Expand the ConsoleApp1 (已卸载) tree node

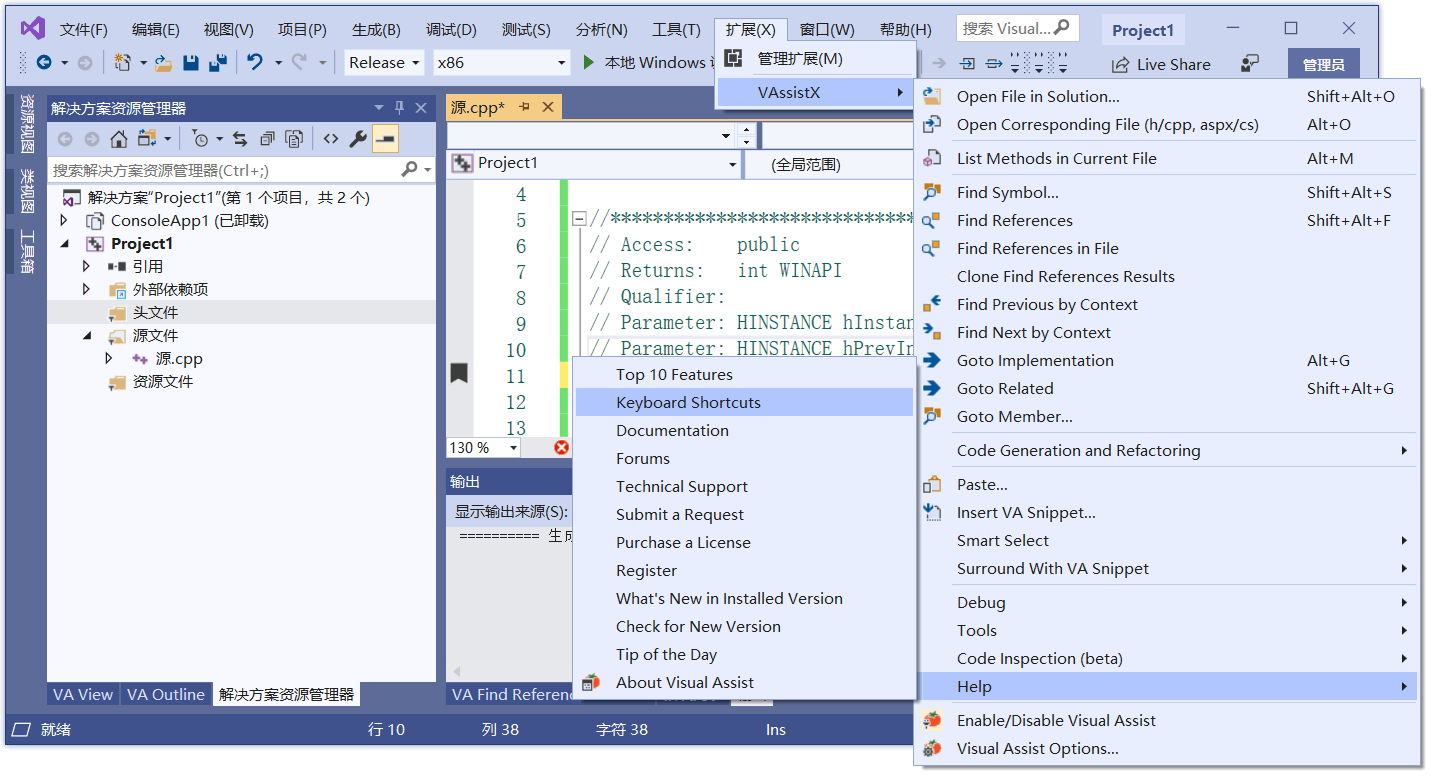pyautogui.click(x=65, y=221)
